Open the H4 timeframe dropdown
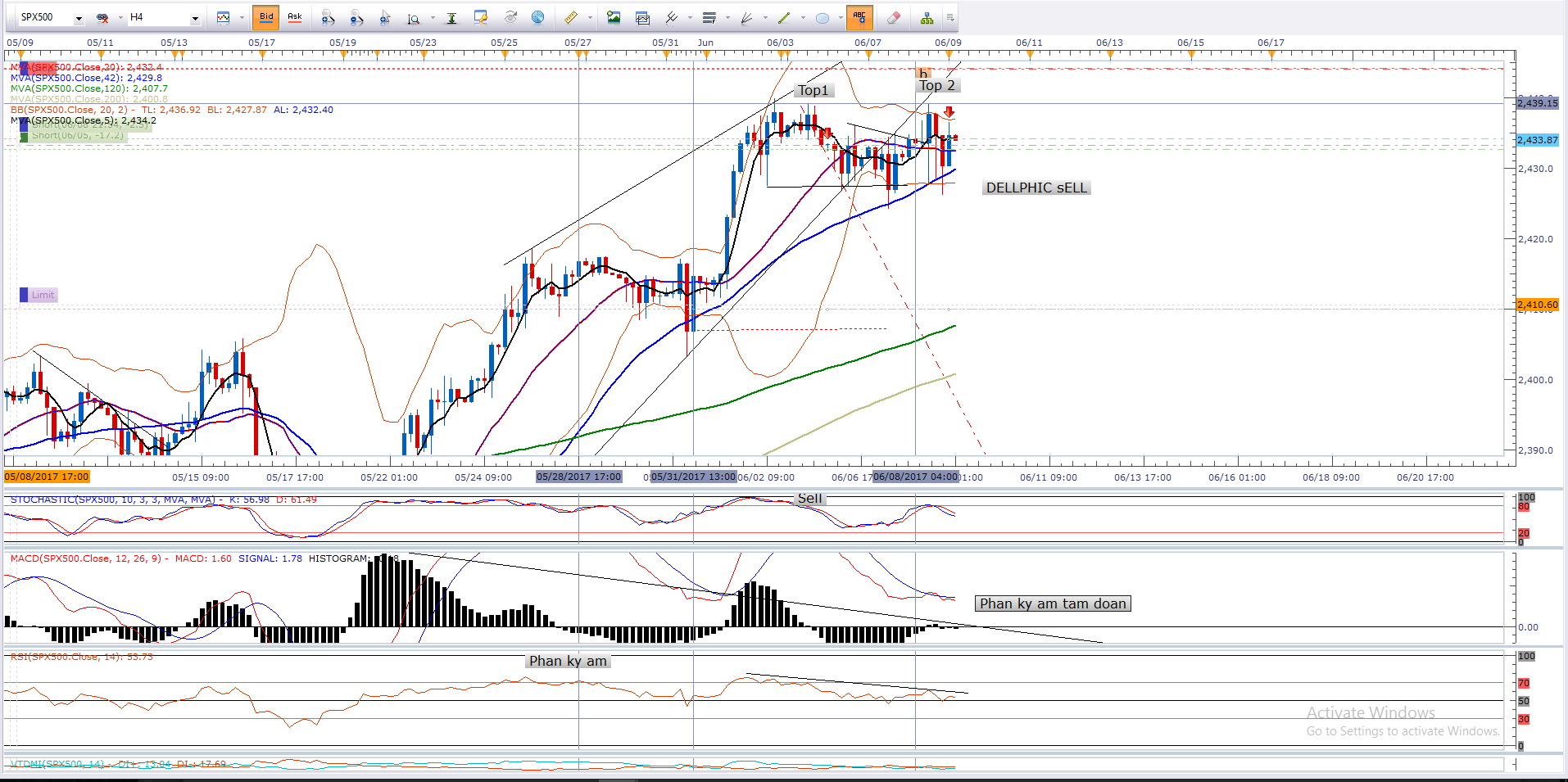The height and width of the screenshot is (782, 1568). (x=195, y=18)
